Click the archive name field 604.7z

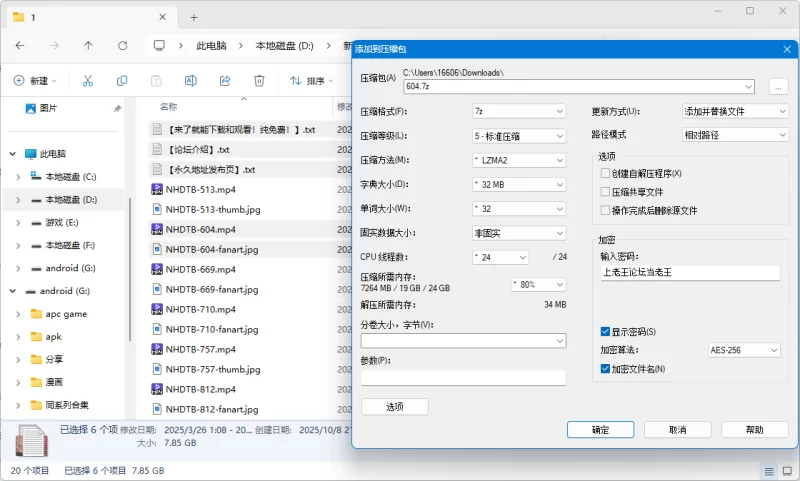pos(579,86)
